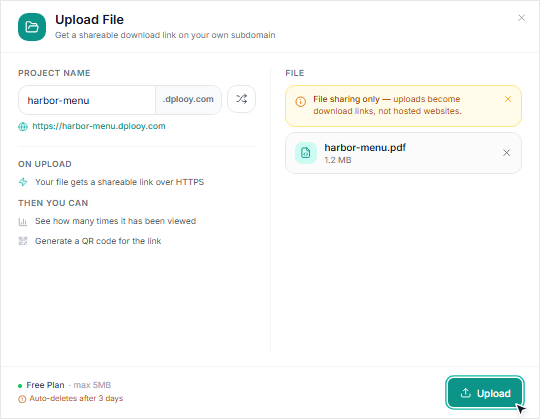Click 'Generate a QR code for the link'
Image resolution: width=540 pixels, height=420 pixels.
pos(98,241)
